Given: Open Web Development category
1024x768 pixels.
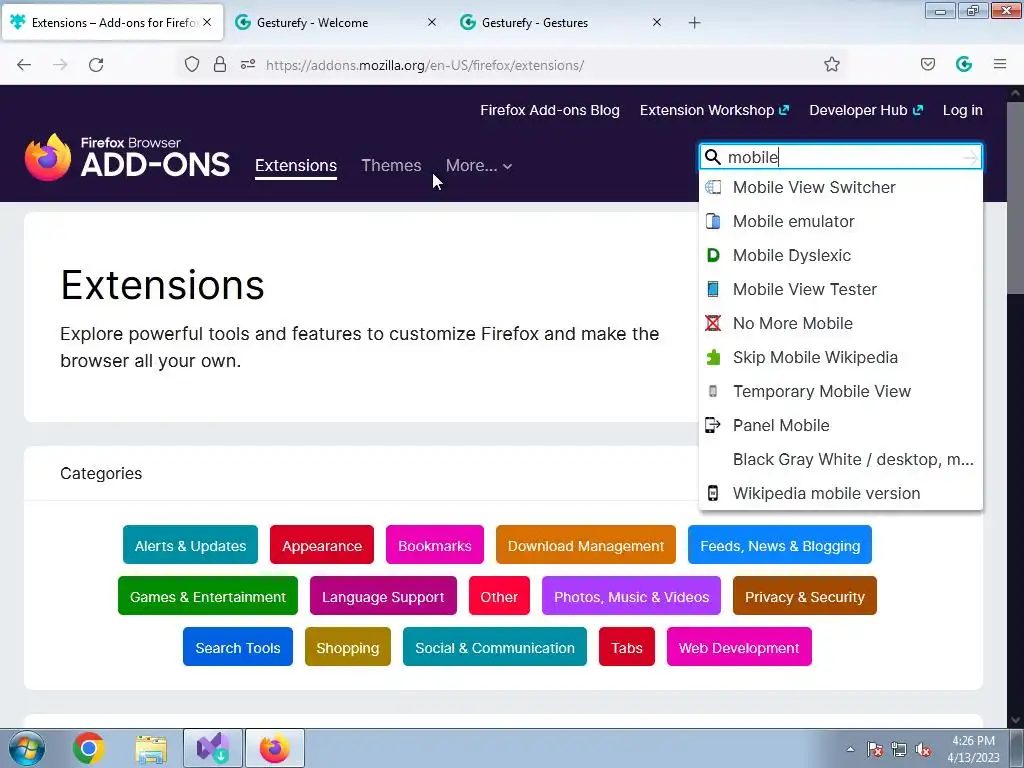Looking at the screenshot, I should [x=739, y=647].
